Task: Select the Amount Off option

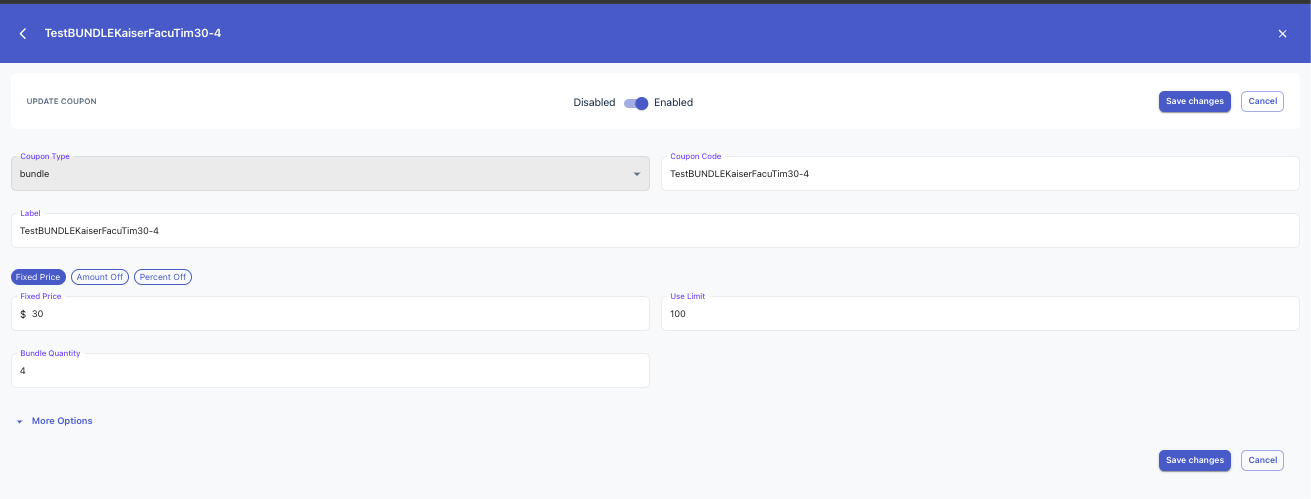Action: click(x=100, y=277)
